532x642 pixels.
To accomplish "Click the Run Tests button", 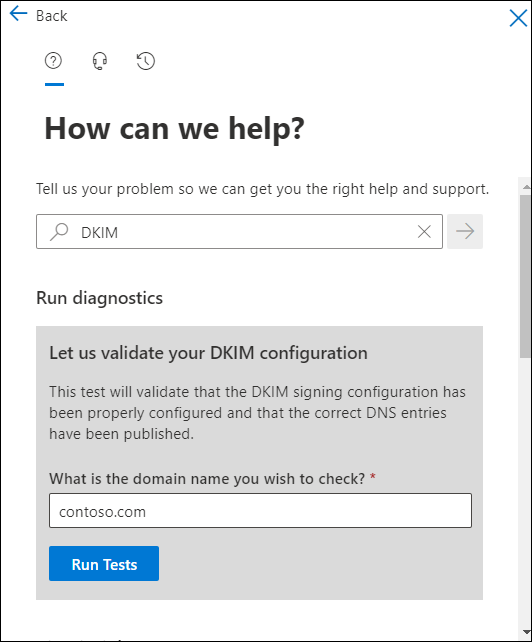I will 104,563.
